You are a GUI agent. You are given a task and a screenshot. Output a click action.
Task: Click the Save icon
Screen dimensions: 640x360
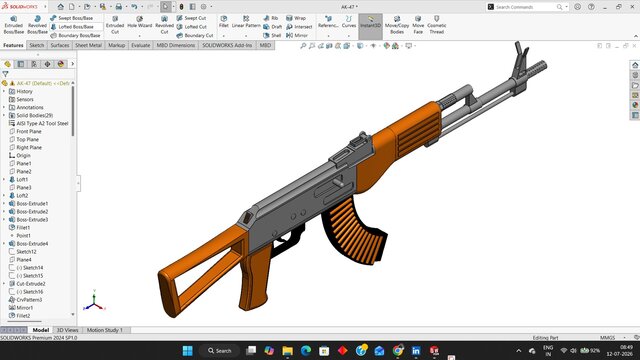[102, 7]
